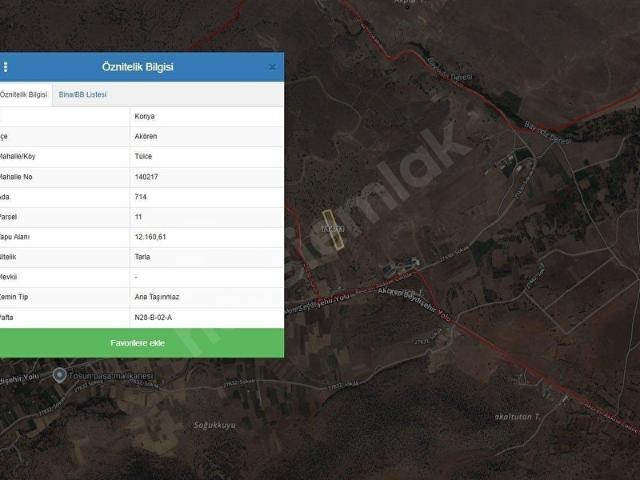Click the Favorilere ekle button
This screenshot has width=640, height=480.
[142, 343]
